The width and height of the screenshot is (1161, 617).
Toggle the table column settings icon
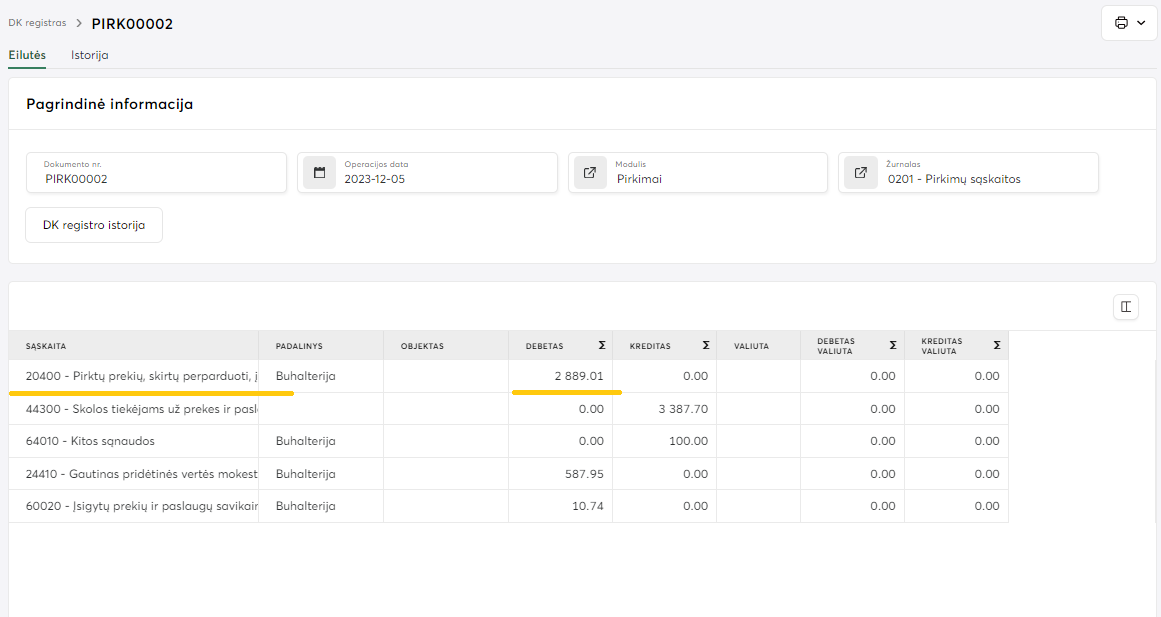click(x=1126, y=307)
